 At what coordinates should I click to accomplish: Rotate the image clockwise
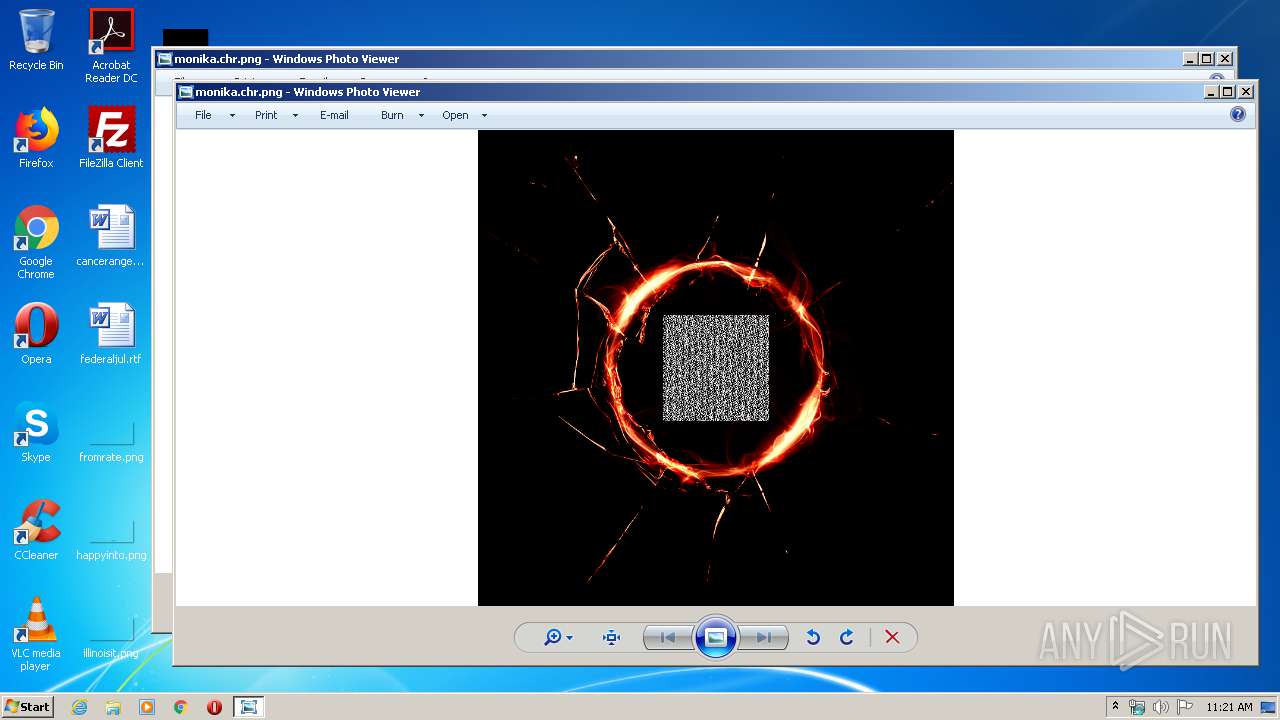point(846,638)
